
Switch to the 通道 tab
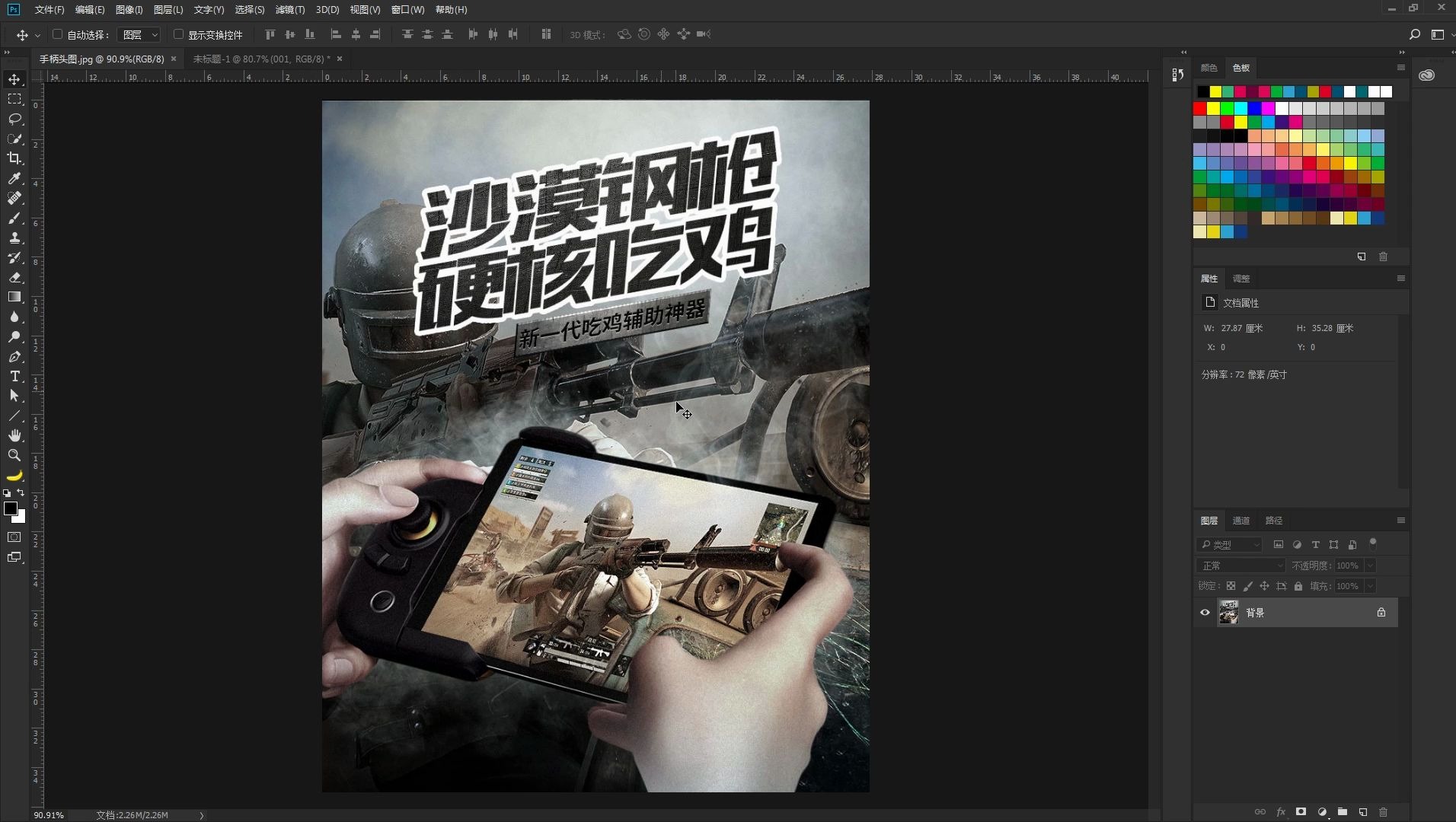[x=1241, y=521]
